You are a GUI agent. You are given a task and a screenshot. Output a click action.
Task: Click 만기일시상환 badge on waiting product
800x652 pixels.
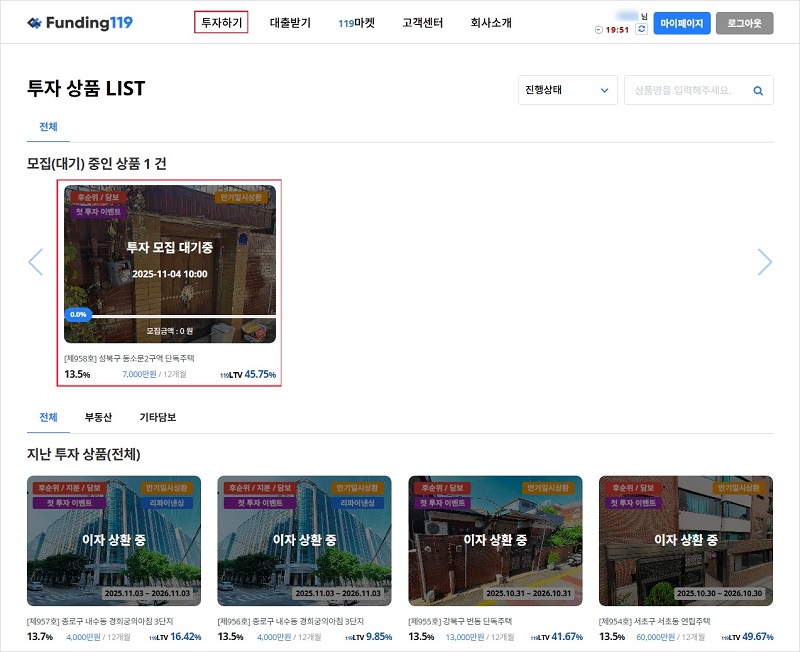coord(241,197)
